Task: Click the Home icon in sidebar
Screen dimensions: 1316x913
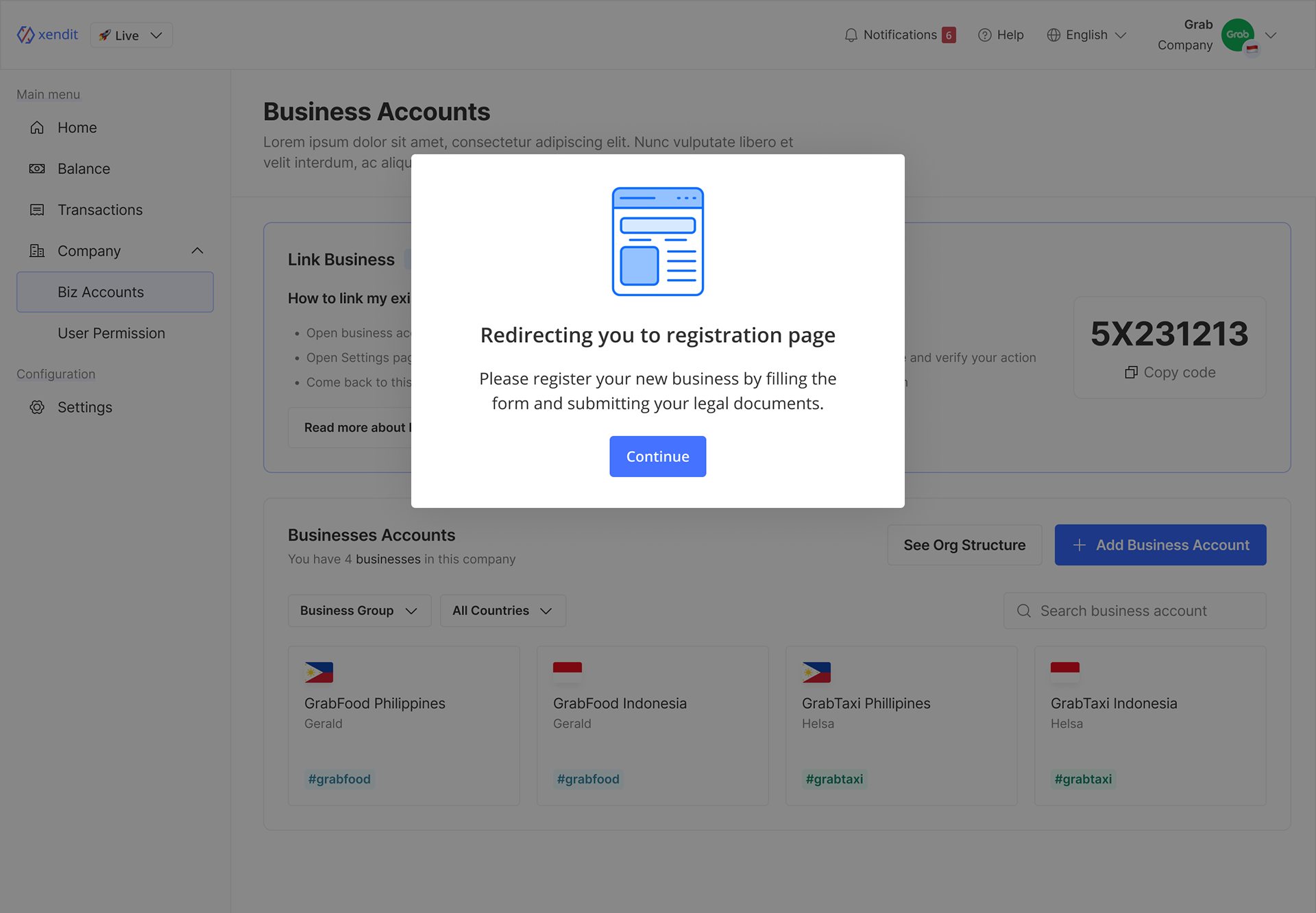Action: tap(37, 127)
